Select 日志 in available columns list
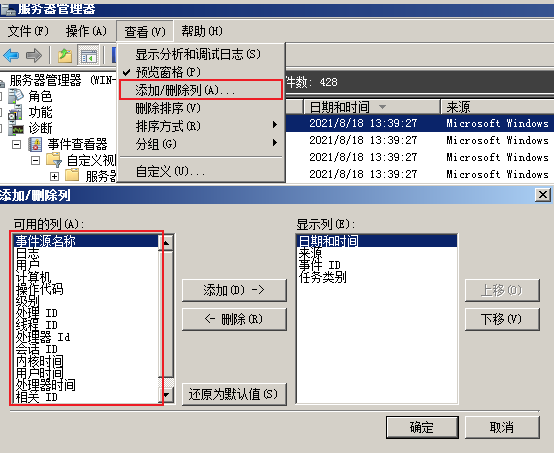554x453 pixels. point(87,253)
